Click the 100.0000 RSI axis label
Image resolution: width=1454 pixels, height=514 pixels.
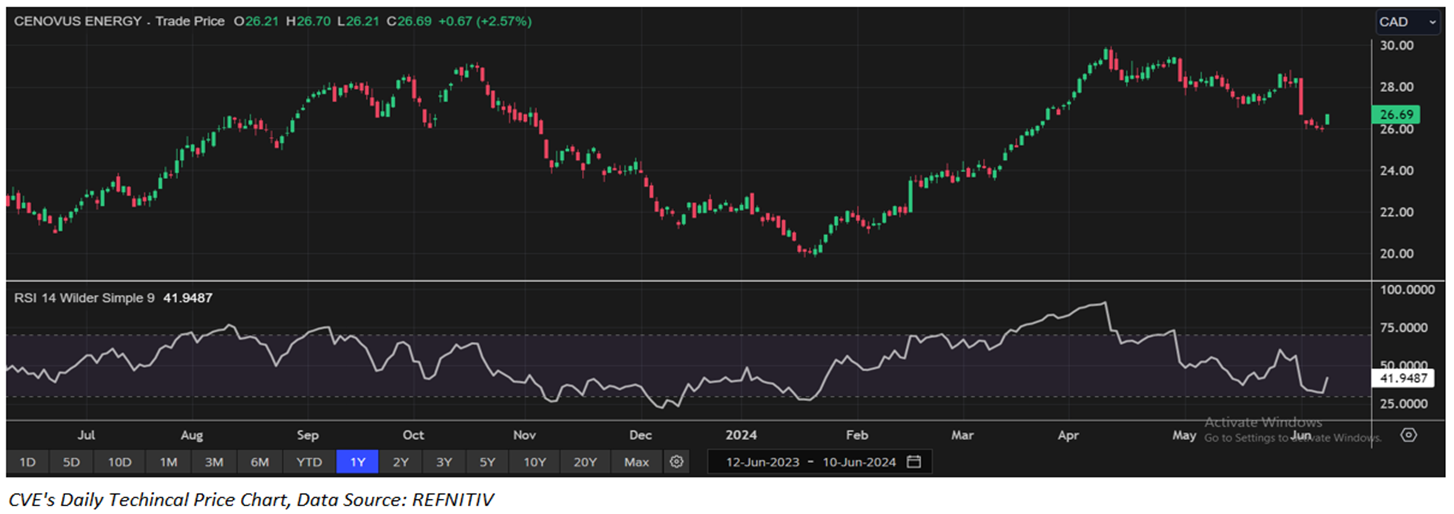tap(1409, 290)
